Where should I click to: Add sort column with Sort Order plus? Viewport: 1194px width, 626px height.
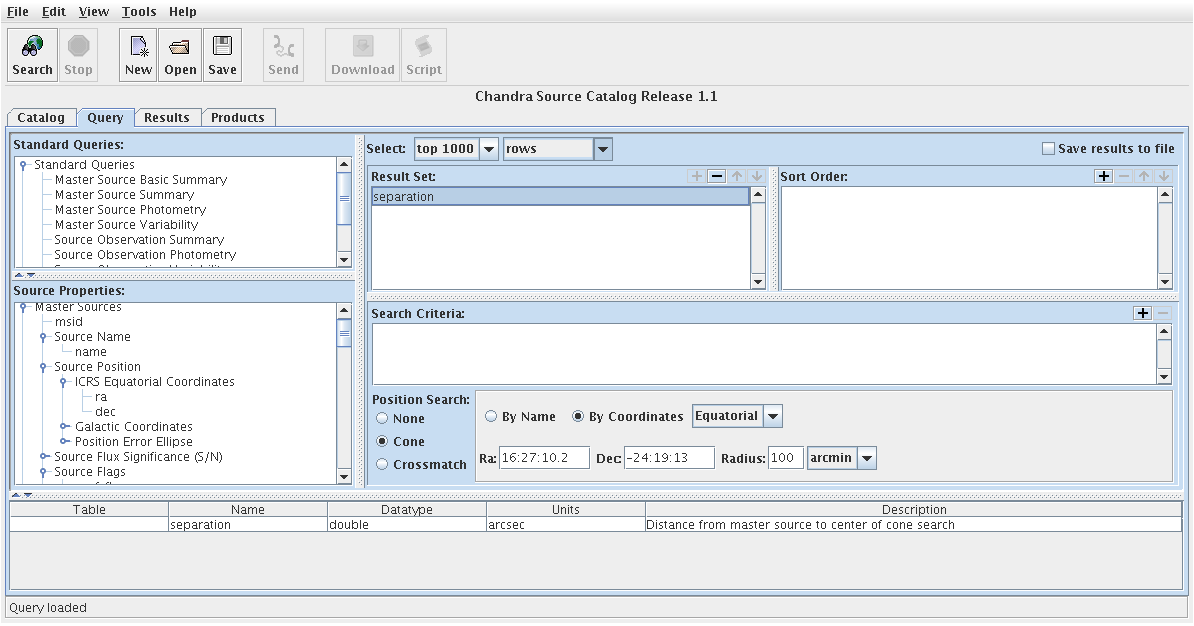pos(1103,176)
